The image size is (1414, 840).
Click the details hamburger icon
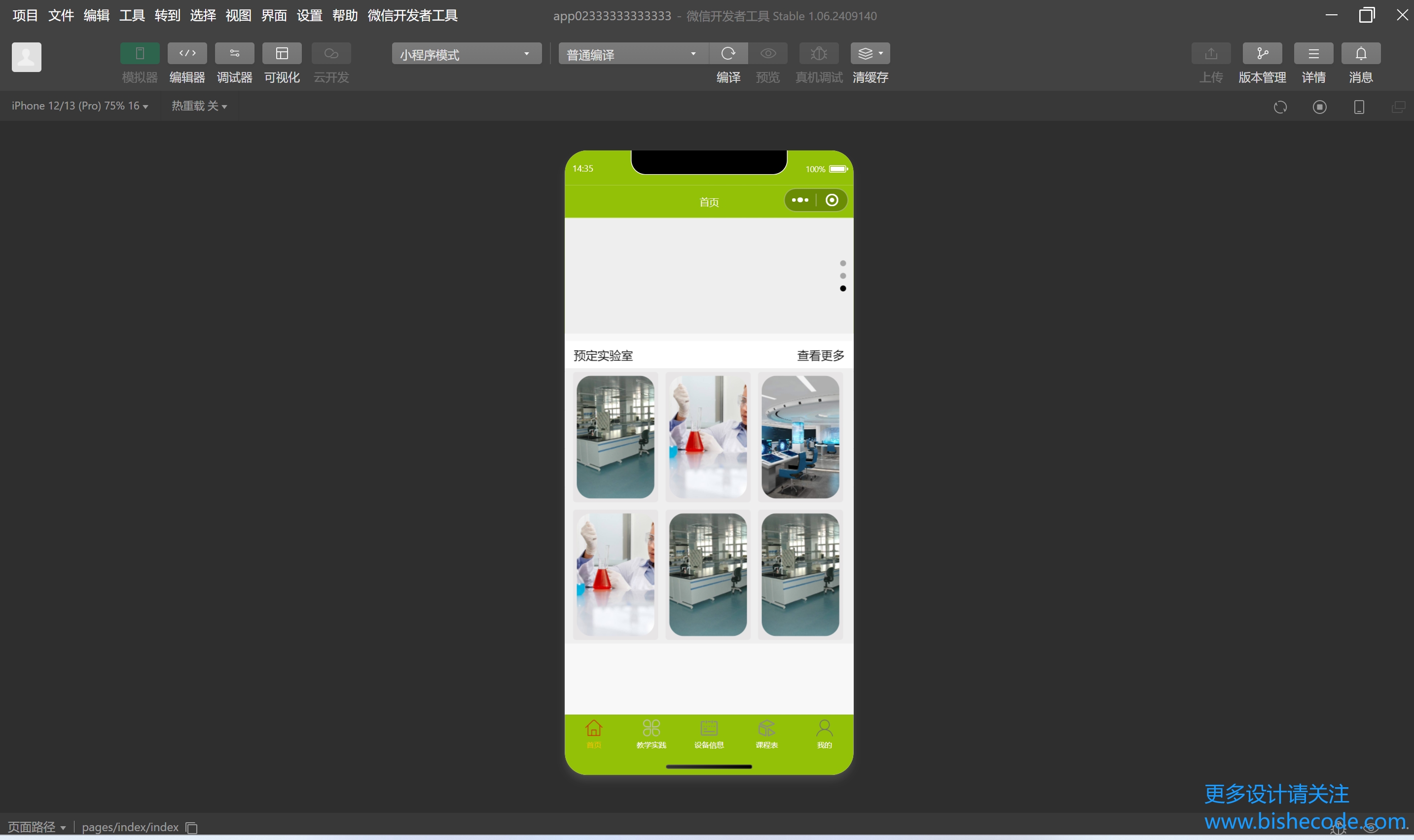1313,54
